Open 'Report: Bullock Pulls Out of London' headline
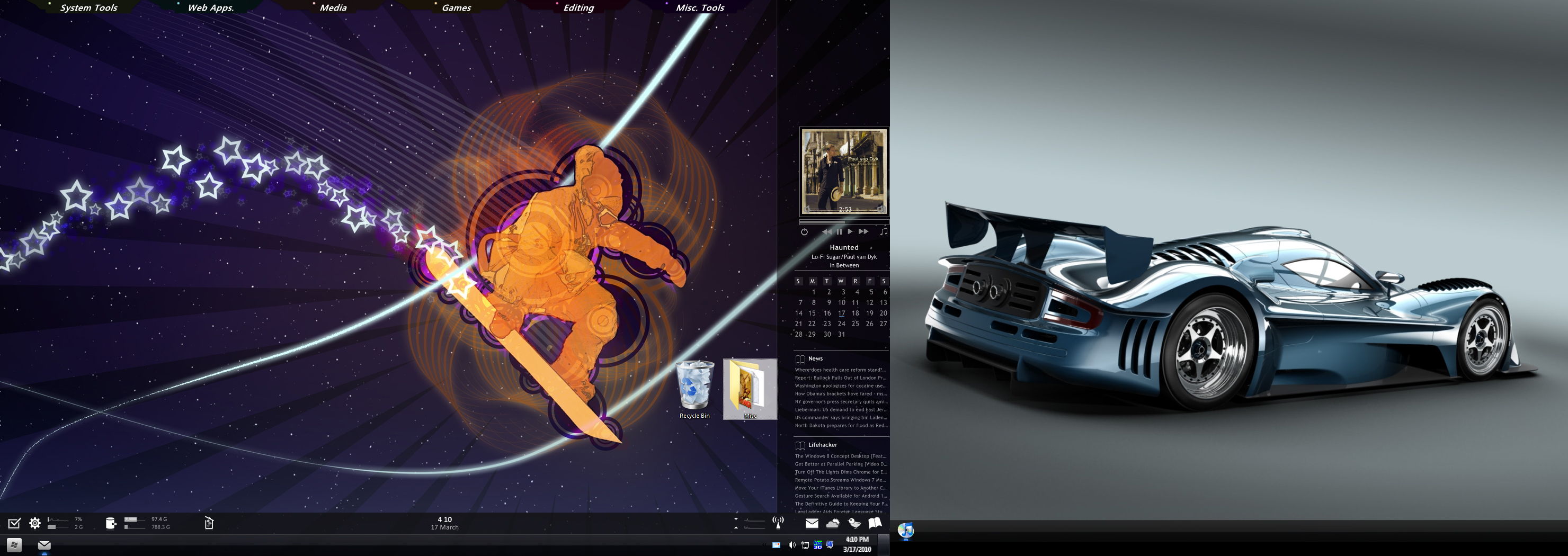 tap(840, 378)
